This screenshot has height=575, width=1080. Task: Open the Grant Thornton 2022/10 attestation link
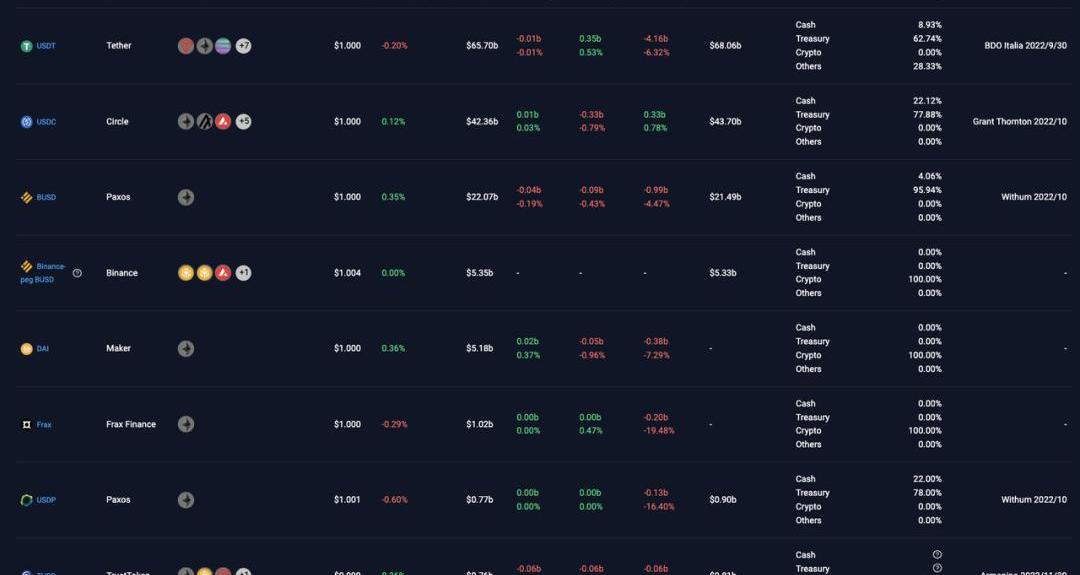pyautogui.click(x=1019, y=122)
